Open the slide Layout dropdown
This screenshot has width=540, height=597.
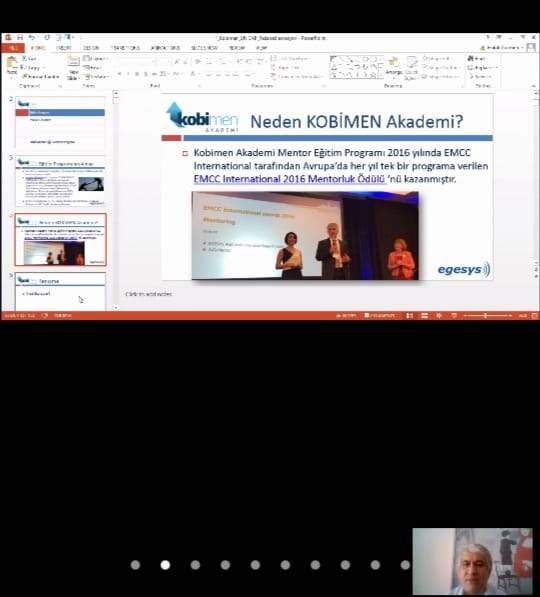point(96,59)
